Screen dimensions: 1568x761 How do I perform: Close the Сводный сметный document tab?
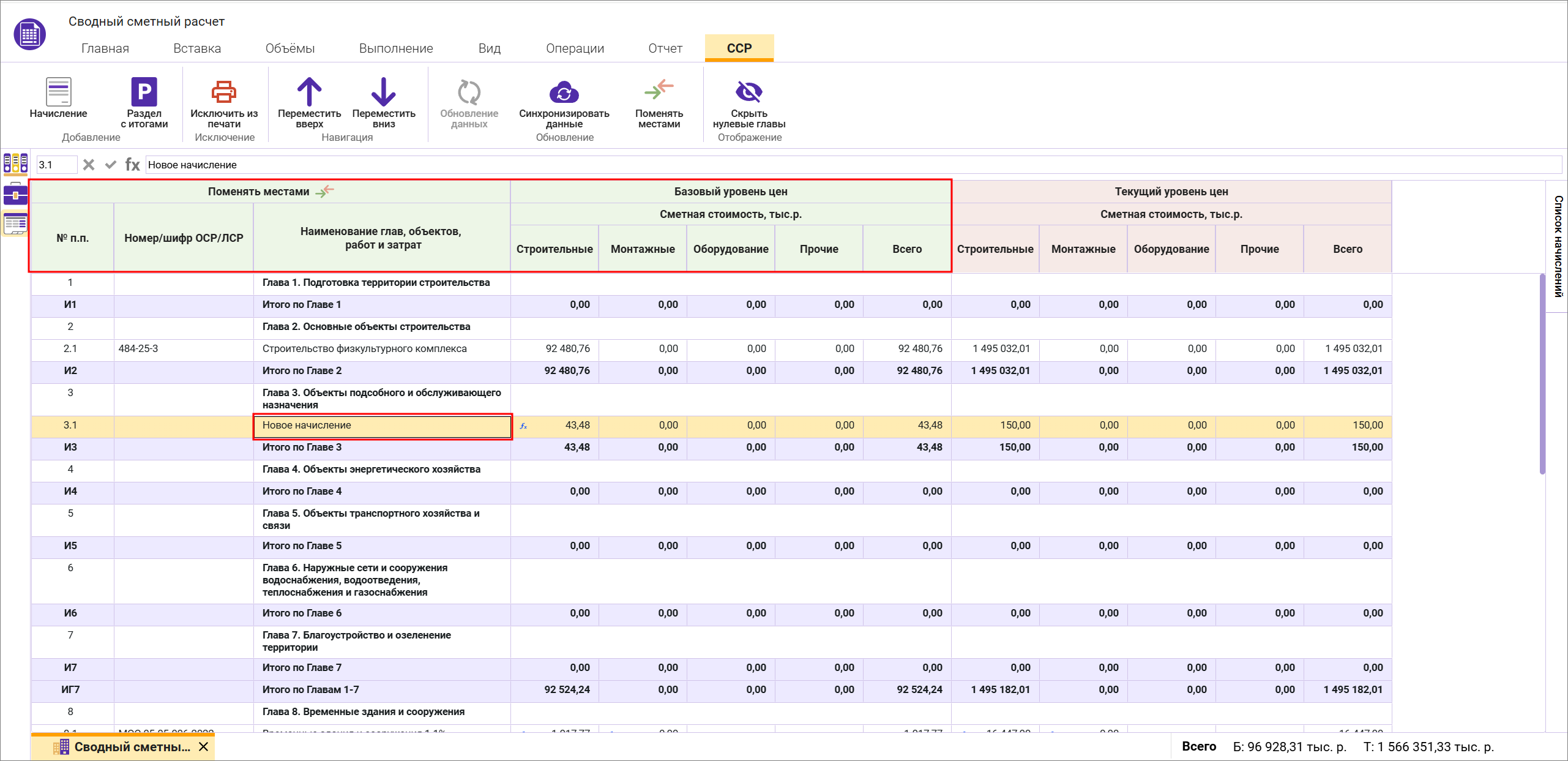(204, 747)
